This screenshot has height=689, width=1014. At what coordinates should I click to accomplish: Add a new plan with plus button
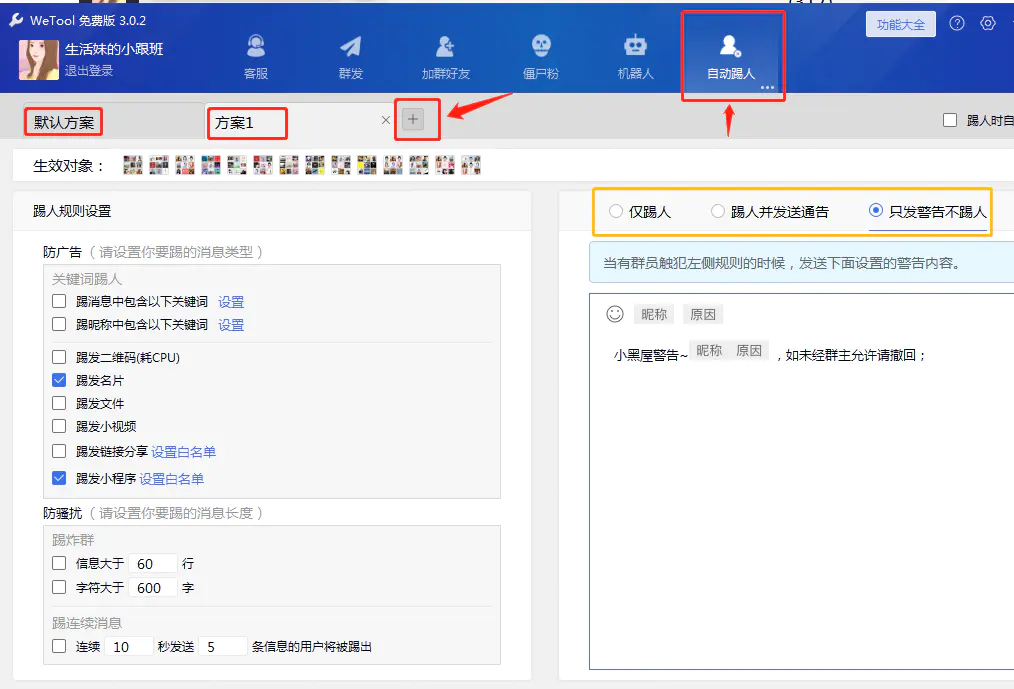click(x=413, y=120)
